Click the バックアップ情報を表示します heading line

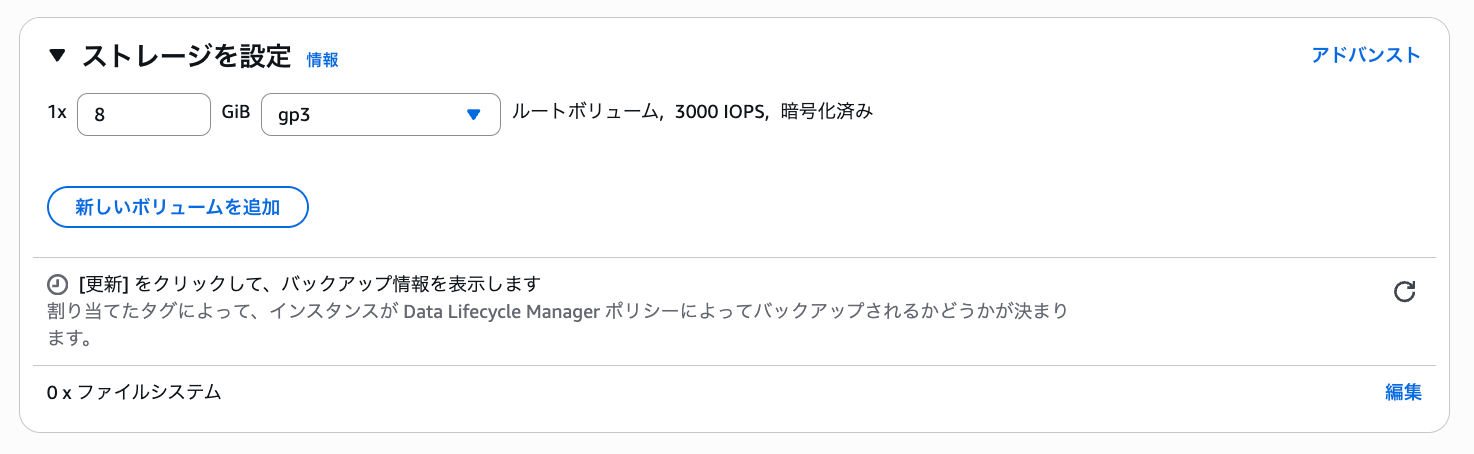coord(311,284)
